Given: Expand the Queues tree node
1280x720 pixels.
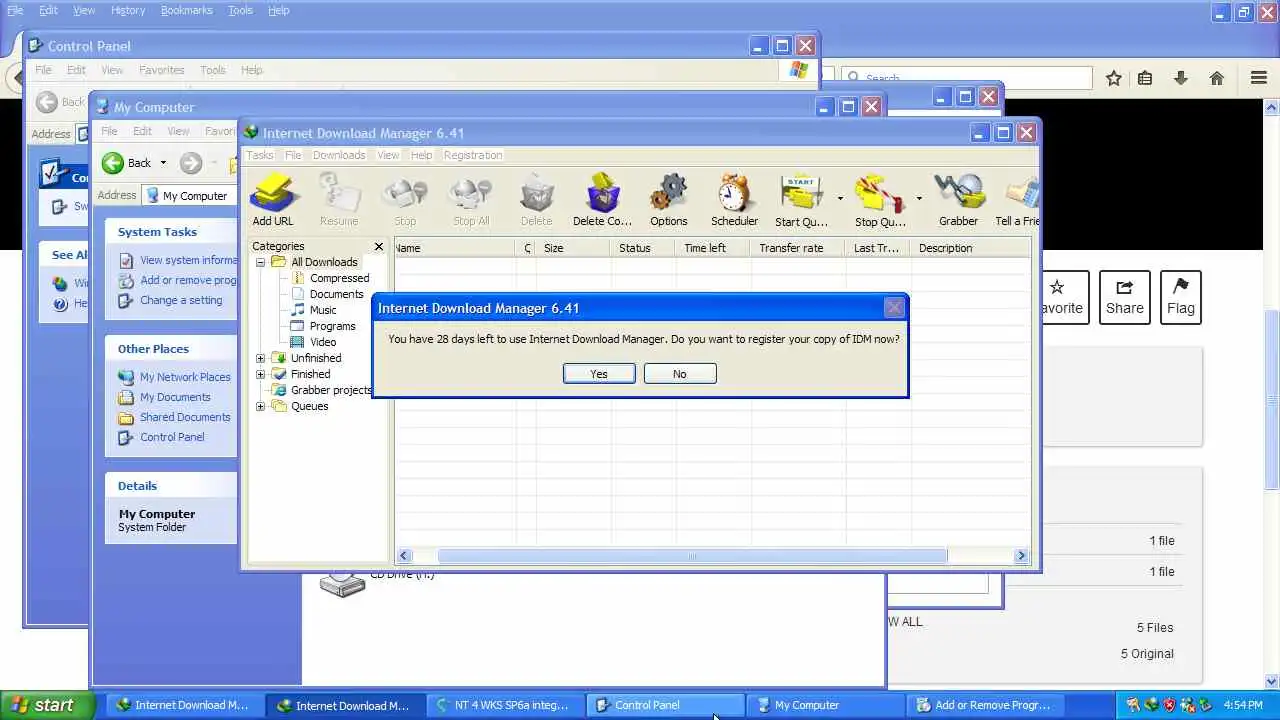Looking at the screenshot, I should [260, 406].
